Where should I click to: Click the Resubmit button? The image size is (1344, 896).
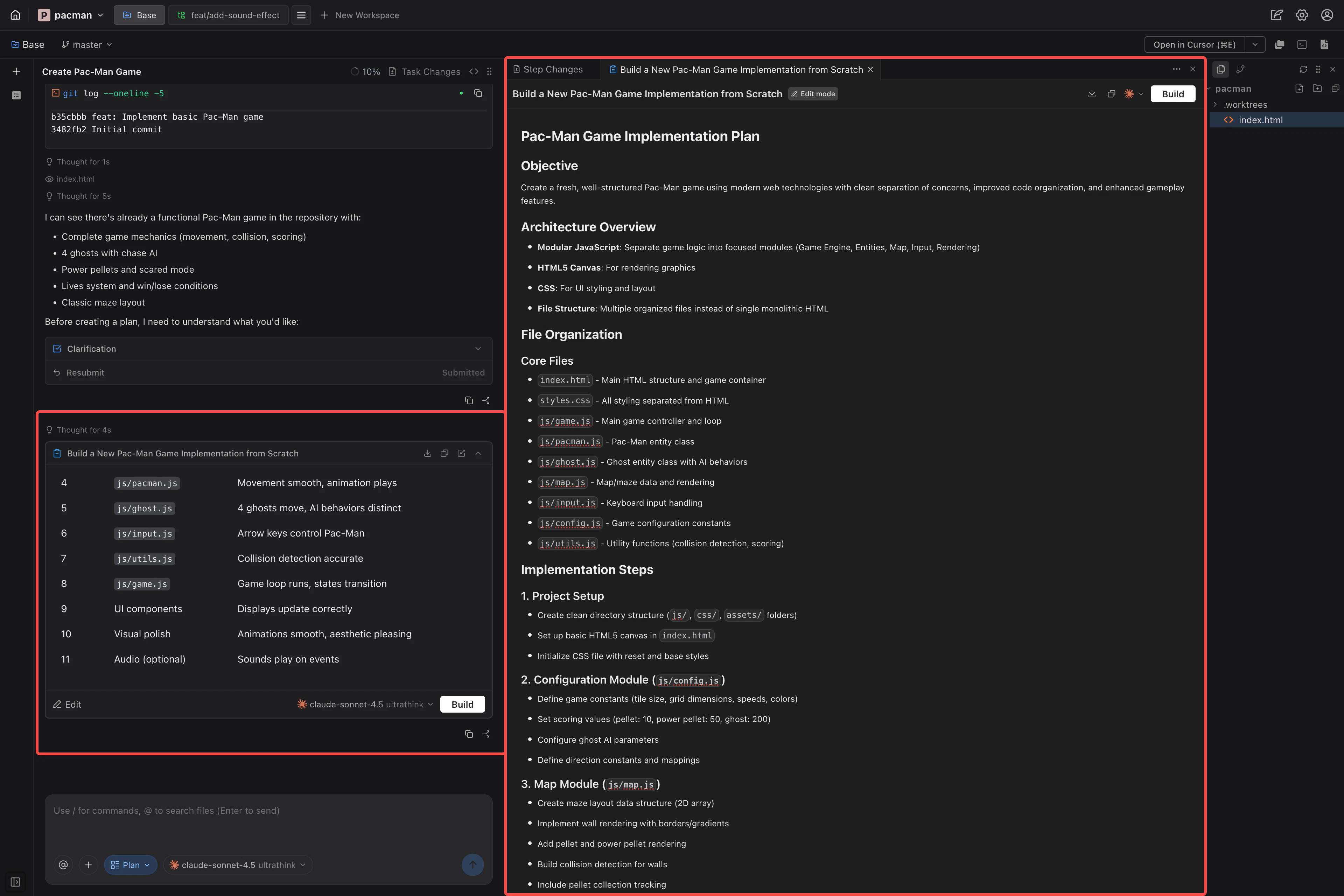tap(79, 372)
